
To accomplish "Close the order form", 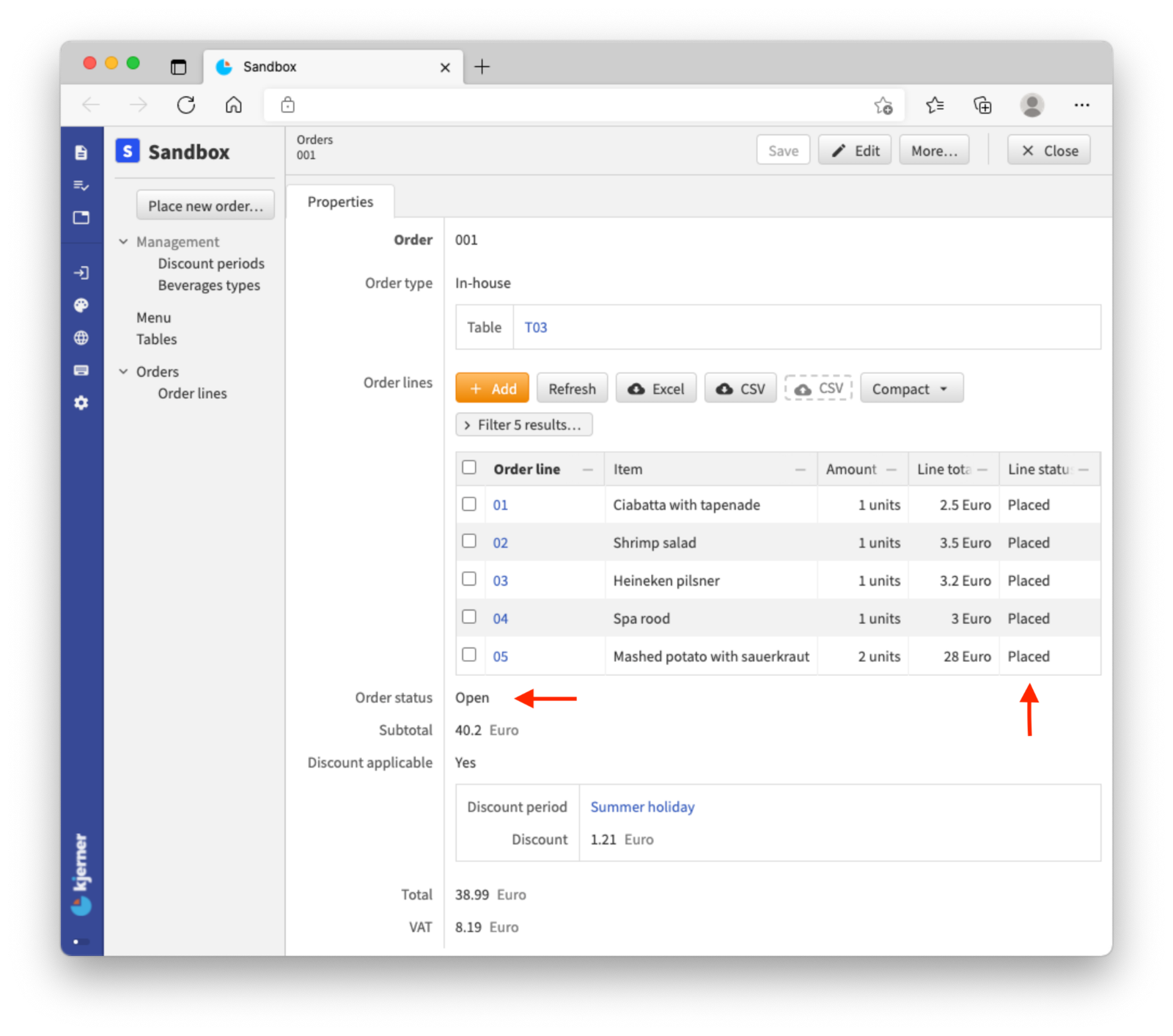I will click(1049, 150).
